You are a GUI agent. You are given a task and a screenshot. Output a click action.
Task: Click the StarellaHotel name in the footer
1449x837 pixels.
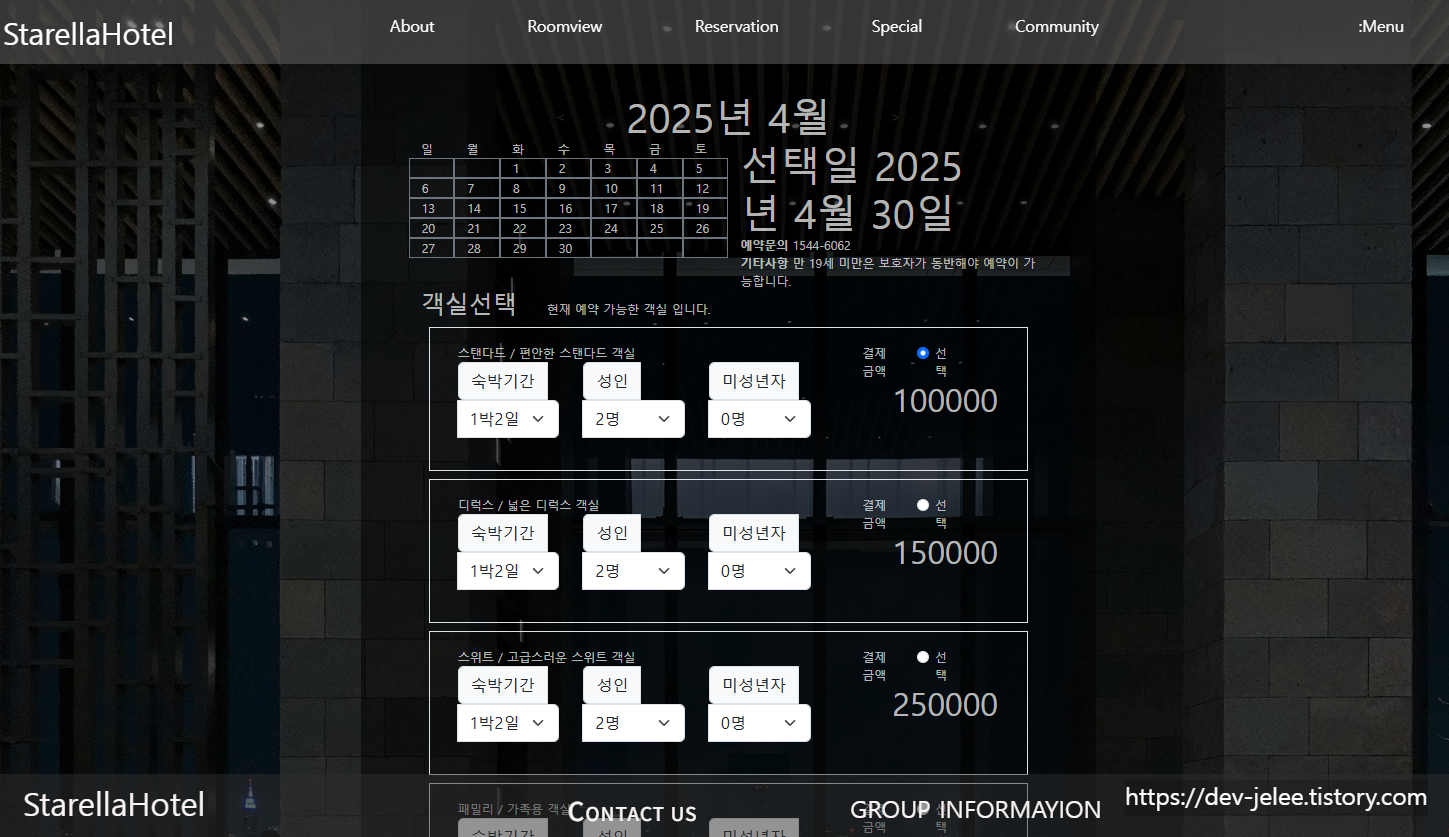click(114, 805)
